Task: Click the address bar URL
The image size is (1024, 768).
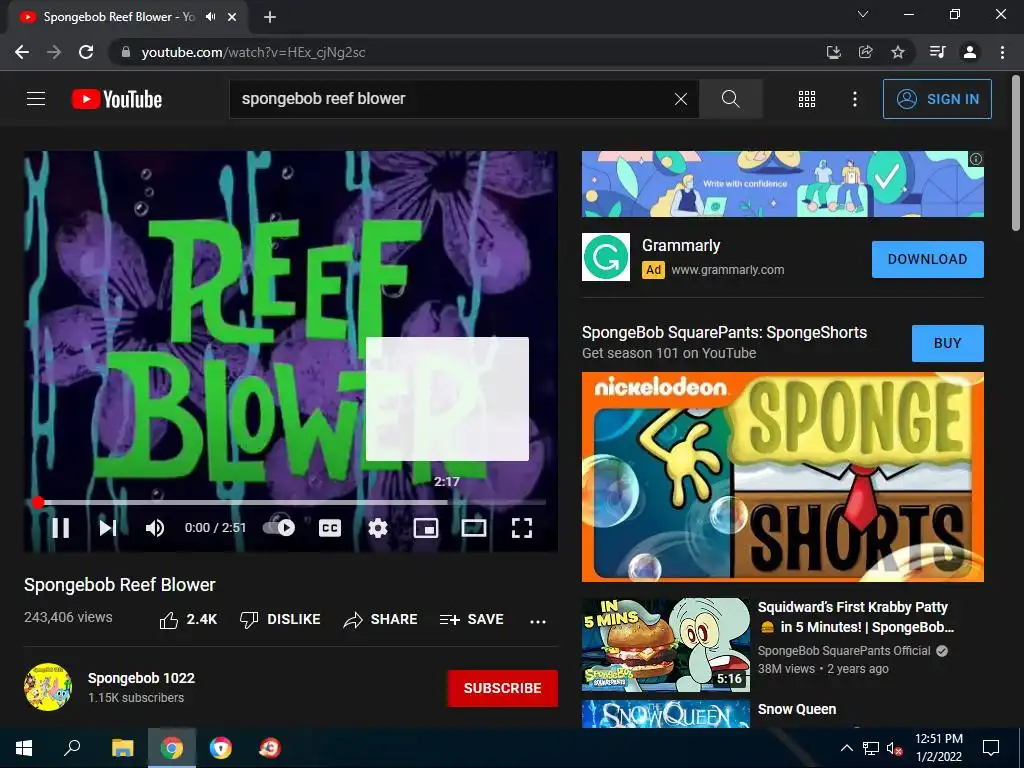Action: coord(253,52)
